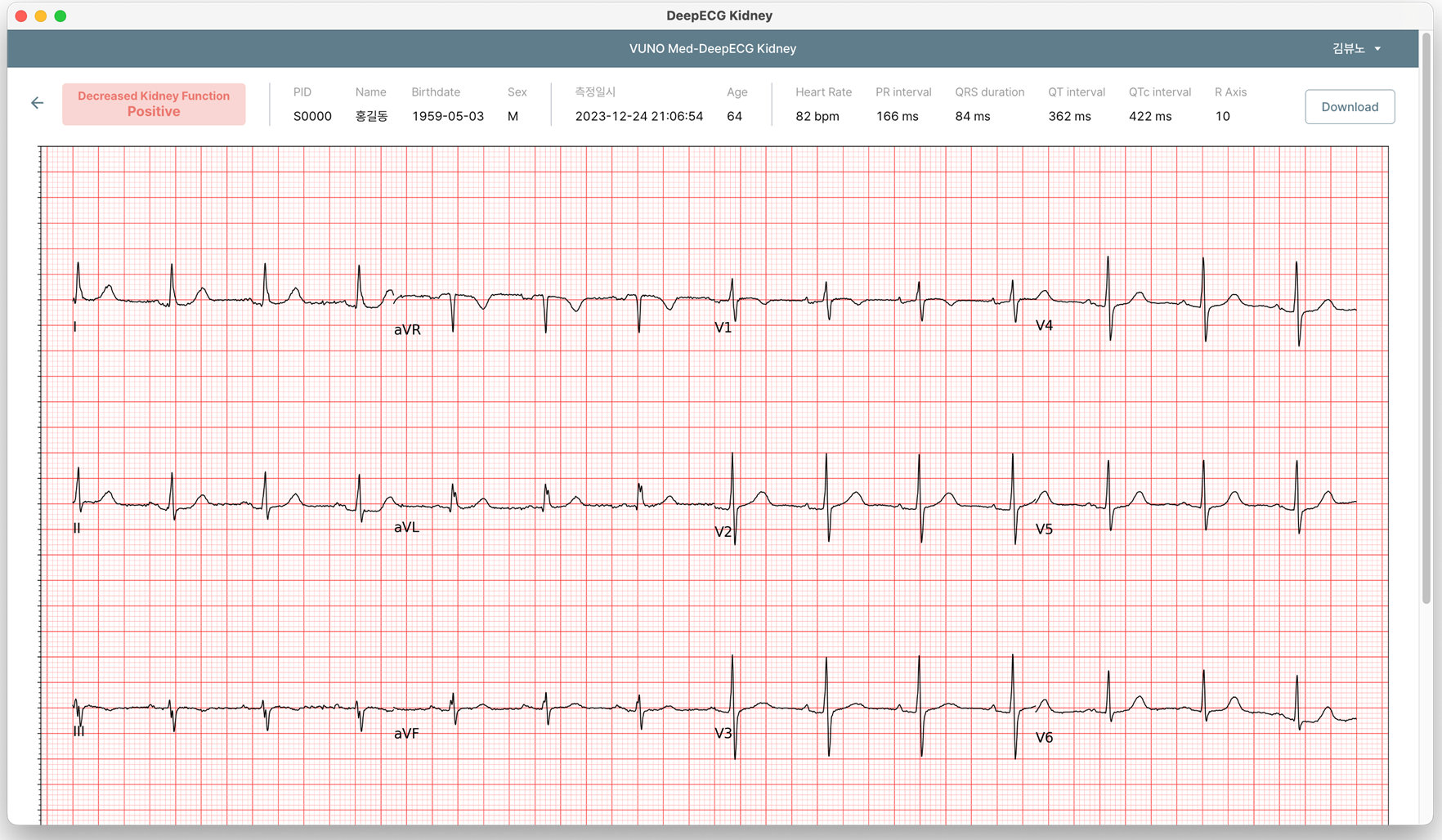1442x840 pixels.
Task: Minimize the window with the yellow button
Action: coord(41,16)
